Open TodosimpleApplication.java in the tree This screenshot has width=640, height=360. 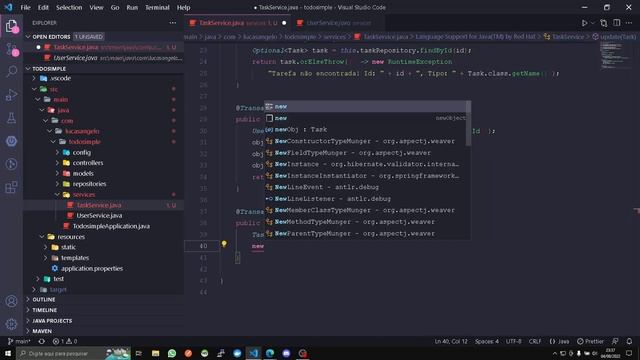(111, 226)
